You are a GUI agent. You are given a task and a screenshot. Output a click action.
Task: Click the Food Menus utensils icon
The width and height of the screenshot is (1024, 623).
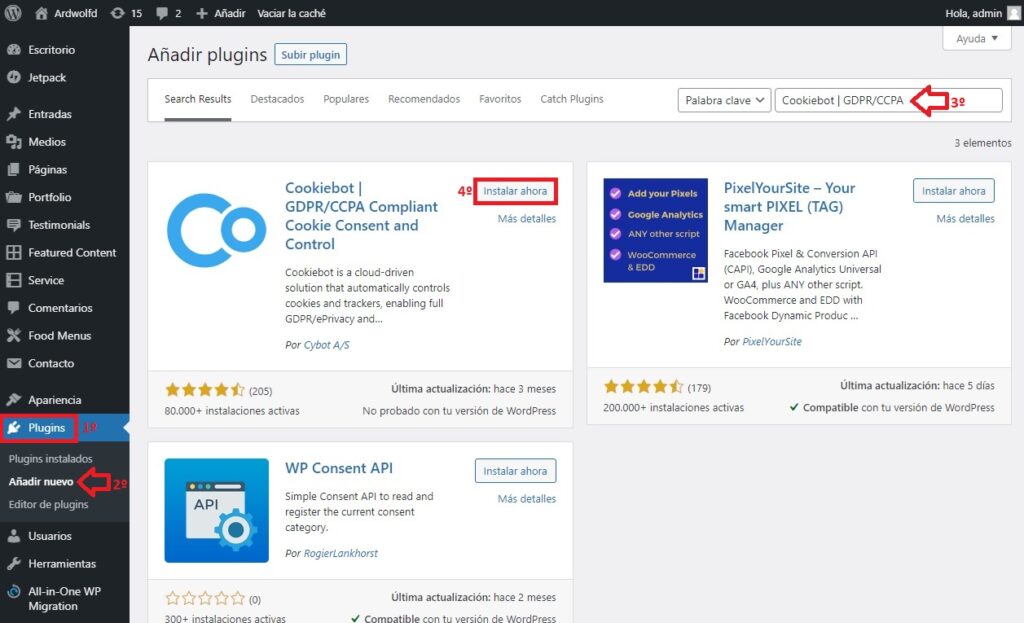pos(14,336)
